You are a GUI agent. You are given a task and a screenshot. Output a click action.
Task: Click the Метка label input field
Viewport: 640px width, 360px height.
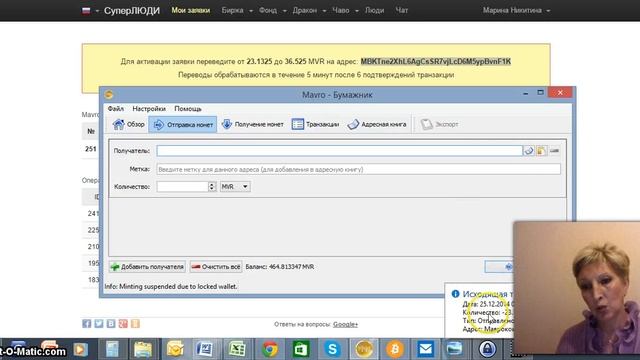click(x=358, y=169)
